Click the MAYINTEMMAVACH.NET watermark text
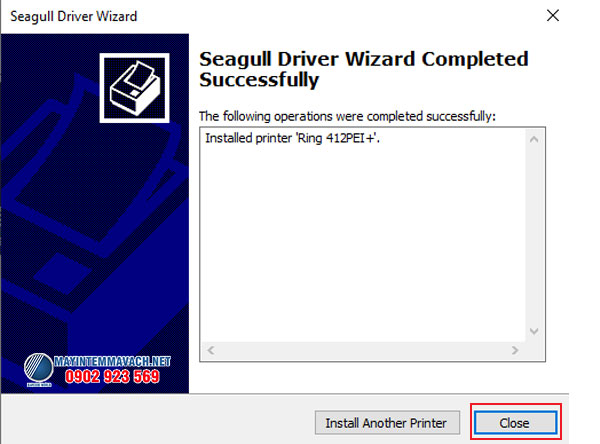Viewport: 600px width, 444px height. 112,361
